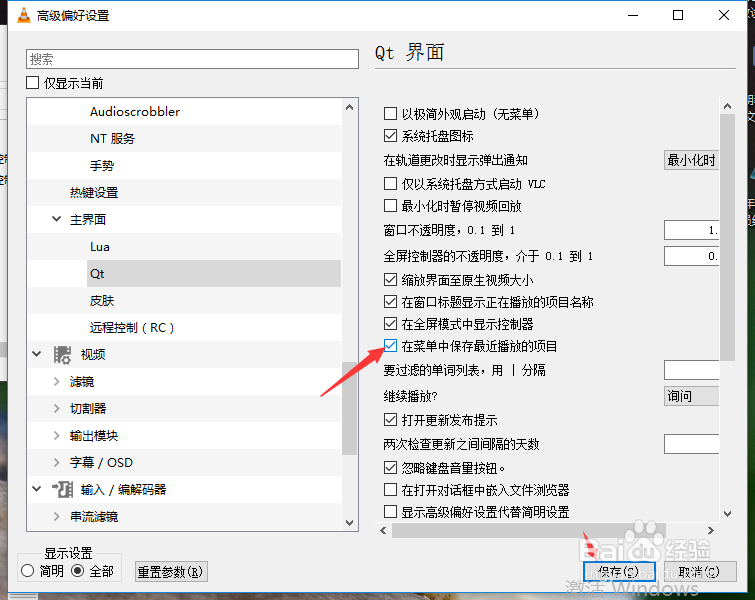
Task: Minimize the 高级偏好设置 window
Action: tap(633, 15)
